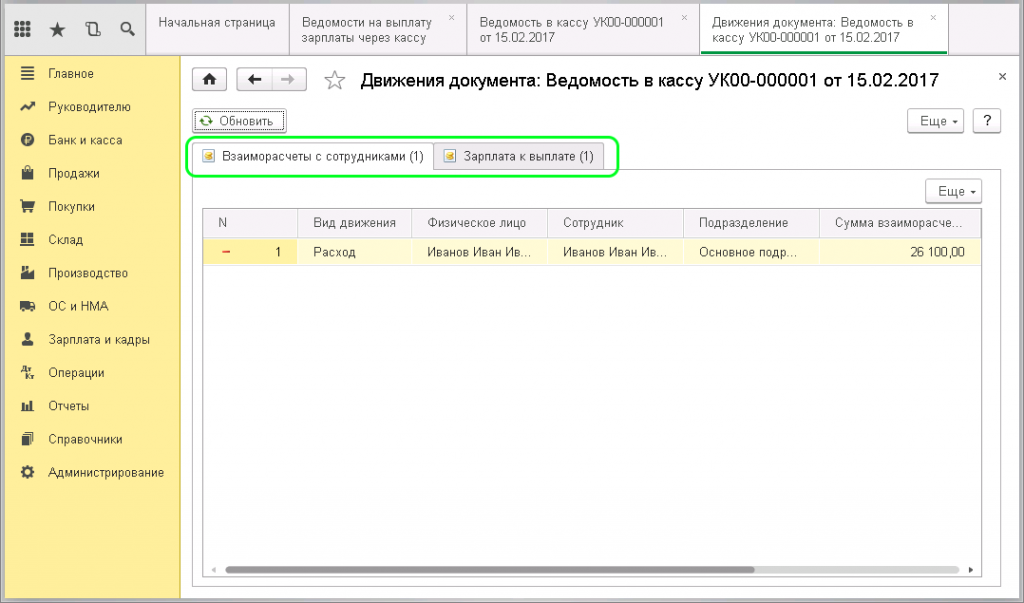Add document to favorites with star outline
The width and height of the screenshot is (1024, 603).
(334, 80)
